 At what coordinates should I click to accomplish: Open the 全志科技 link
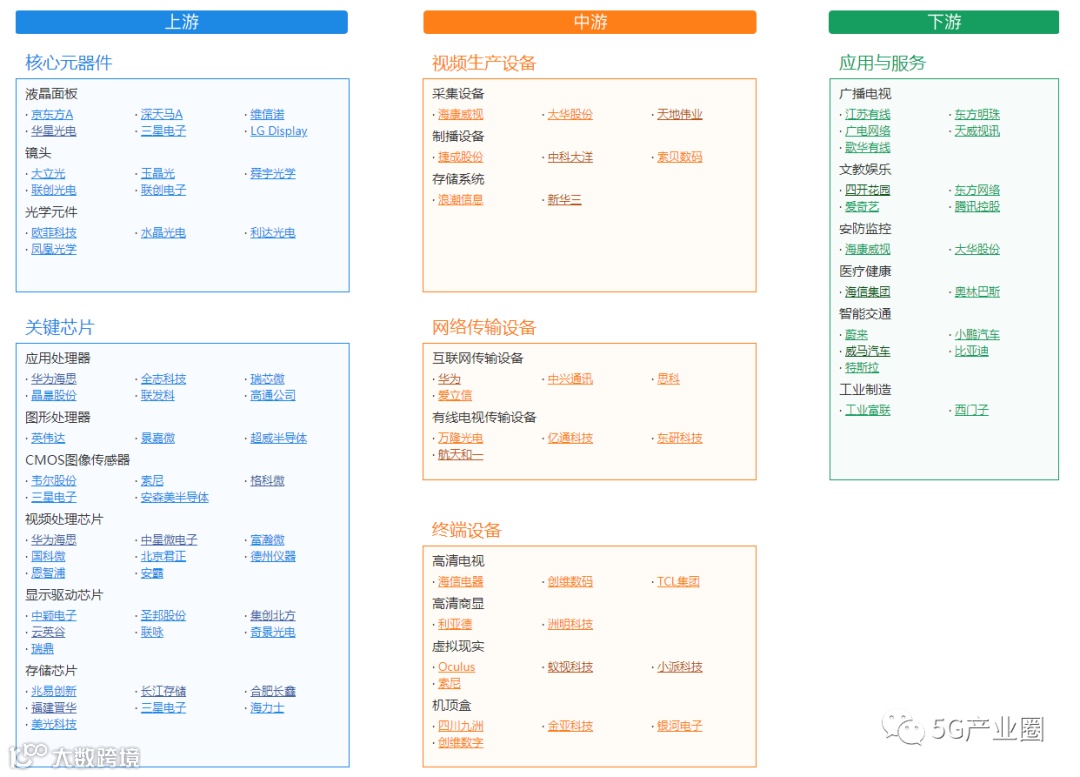coord(163,379)
